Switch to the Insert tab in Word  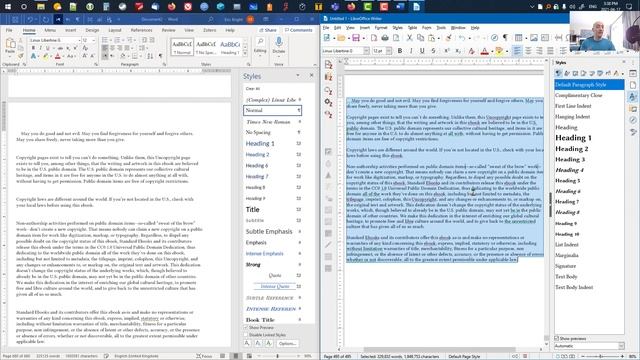click(71, 30)
